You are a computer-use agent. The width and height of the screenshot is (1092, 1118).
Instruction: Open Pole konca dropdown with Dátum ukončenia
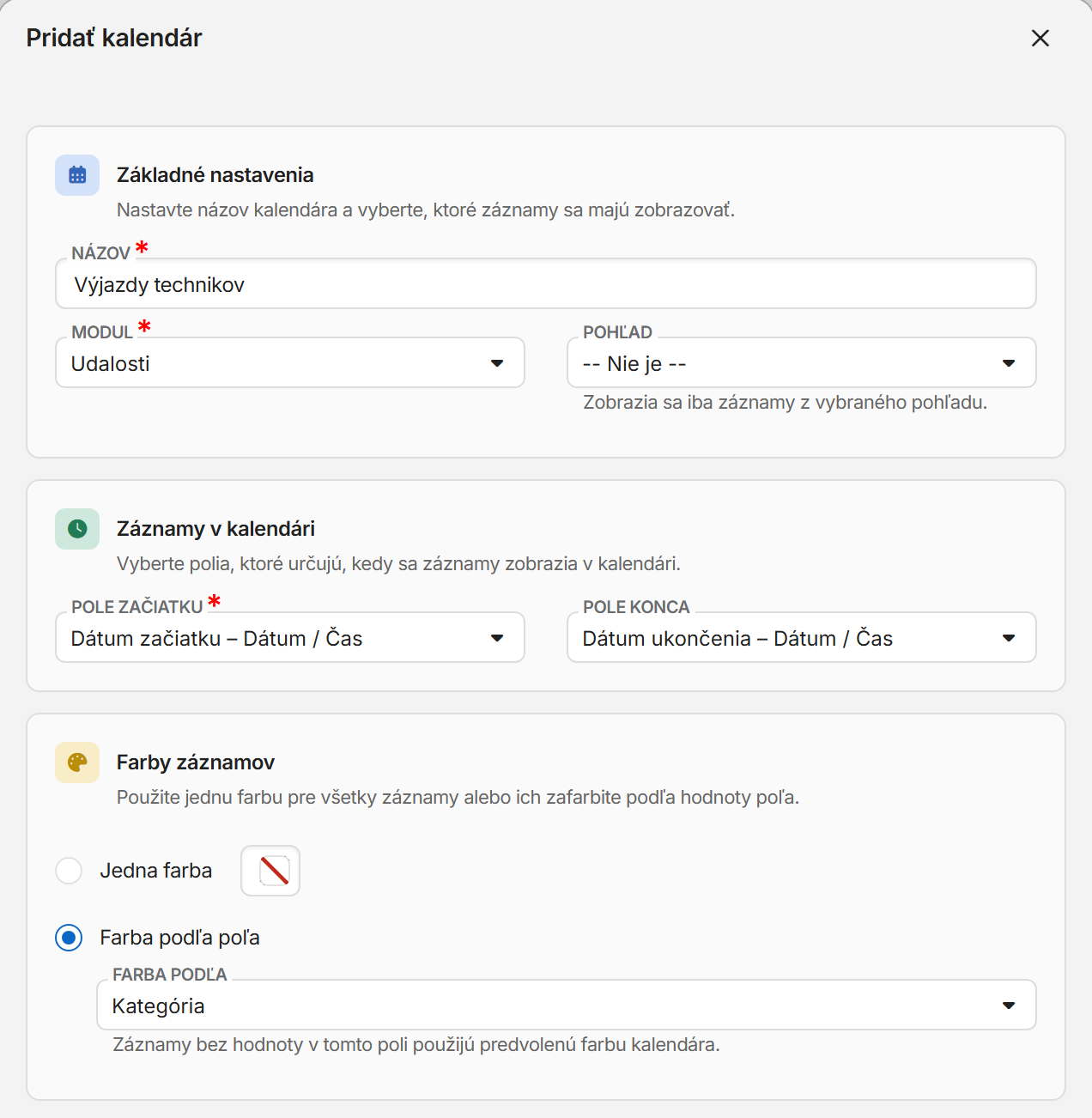802,637
